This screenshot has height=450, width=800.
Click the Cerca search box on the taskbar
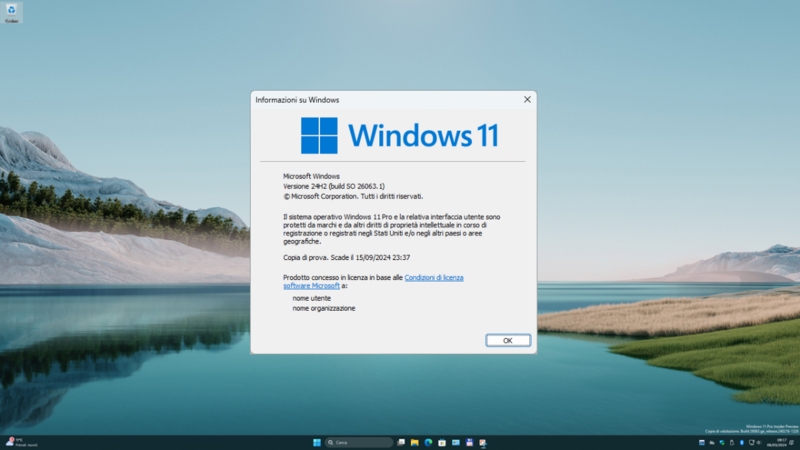[359, 442]
